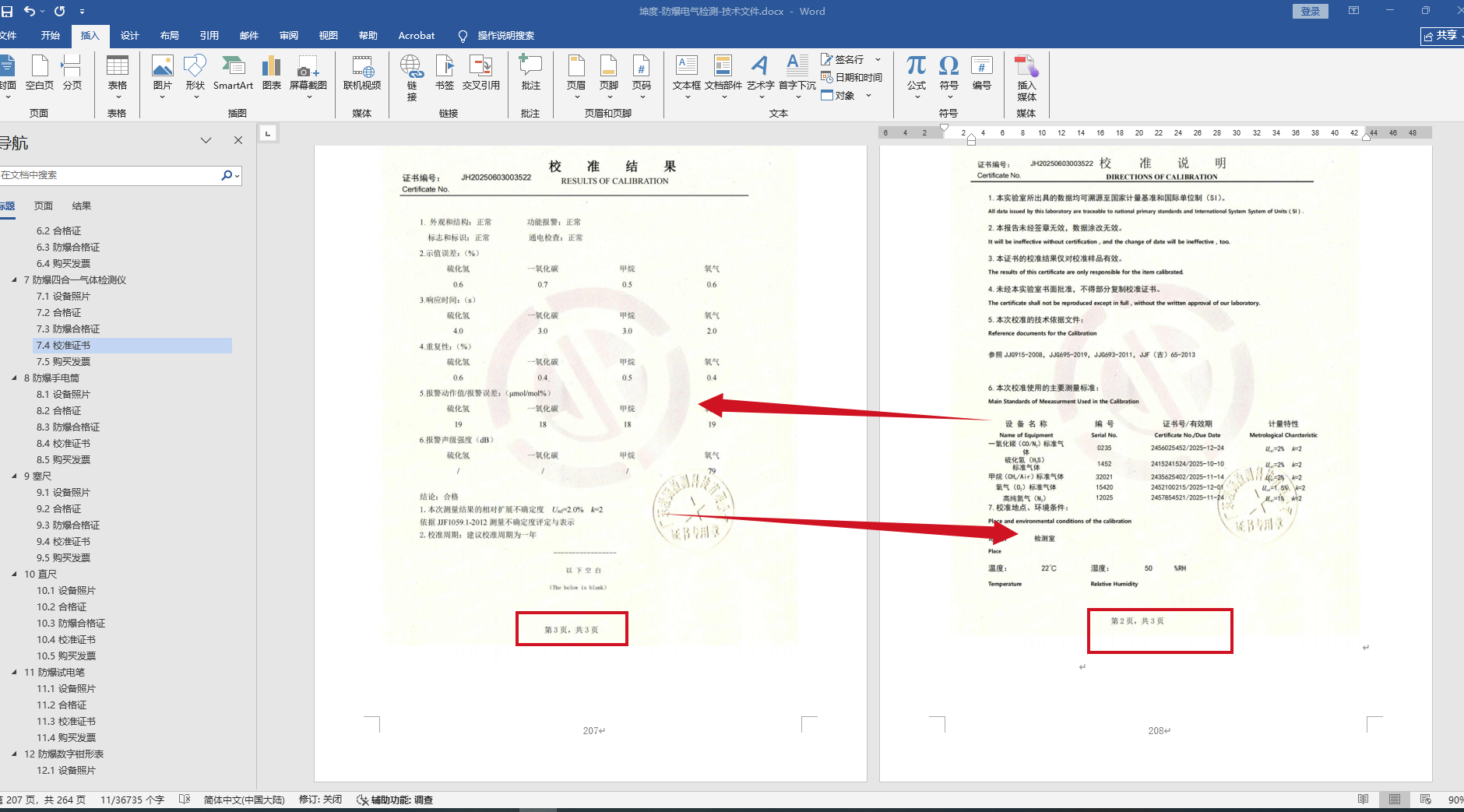Open the Customize Quick Access Toolbar dropdown
This screenshot has width=1464, height=812.
(x=82, y=12)
